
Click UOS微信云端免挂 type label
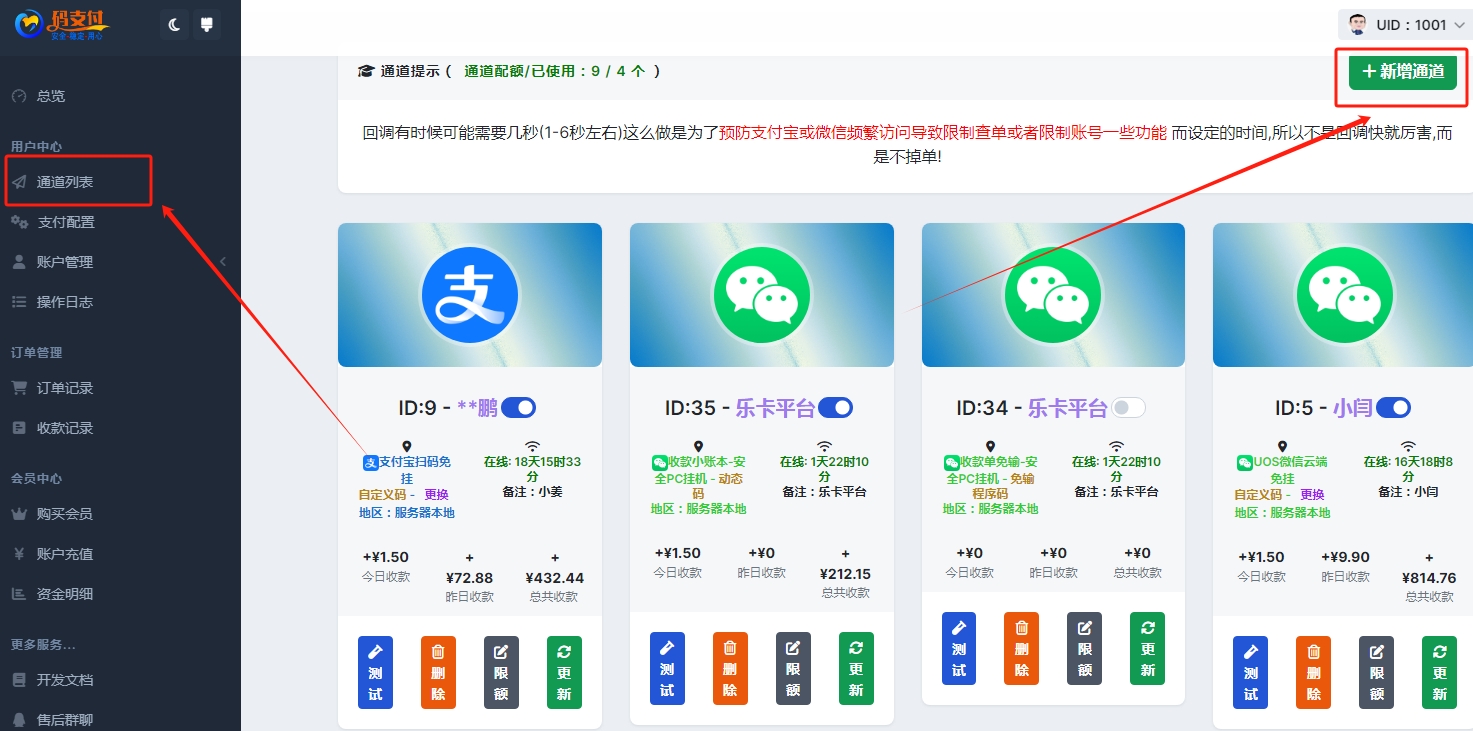coord(1283,470)
